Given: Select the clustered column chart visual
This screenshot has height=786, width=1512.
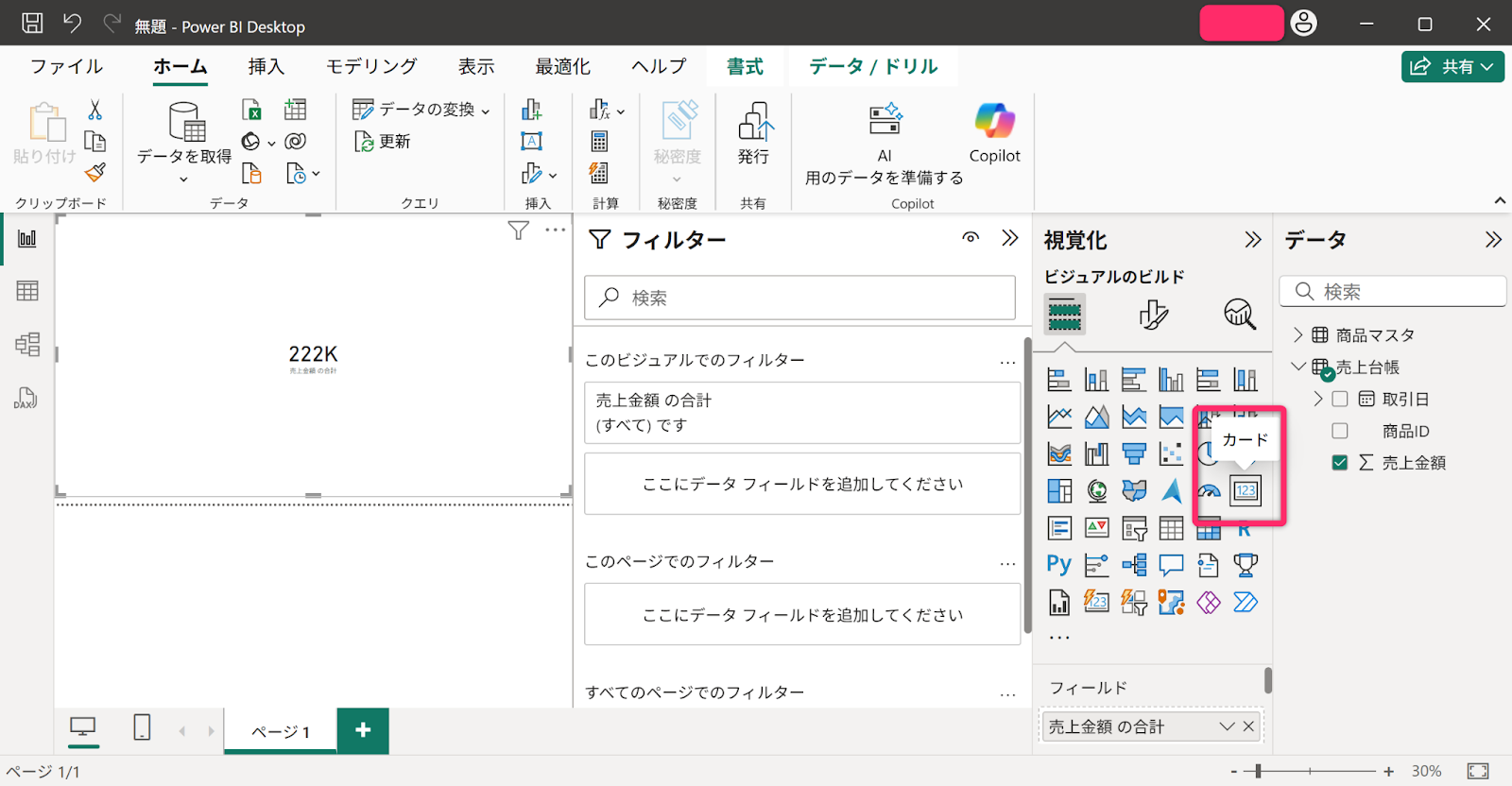Looking at the screenshot, I should click(x=1171, y=380).
